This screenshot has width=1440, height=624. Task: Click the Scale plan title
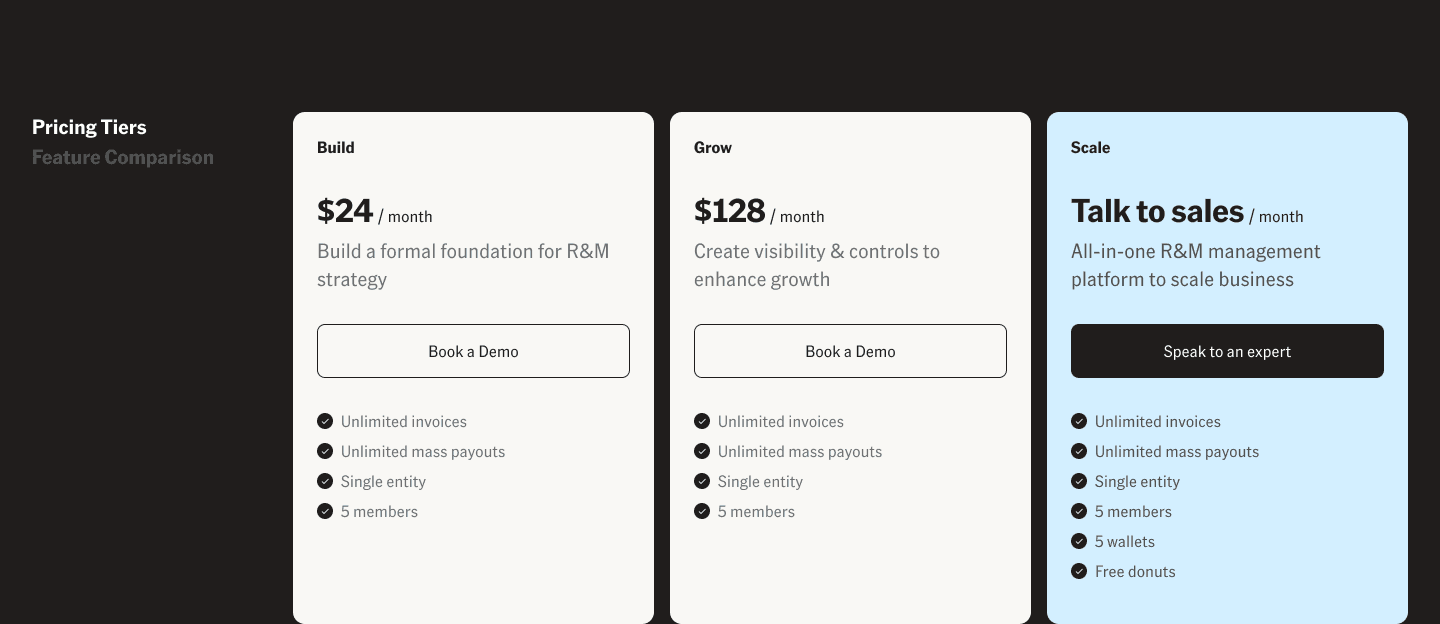(x=1090, y=147)
